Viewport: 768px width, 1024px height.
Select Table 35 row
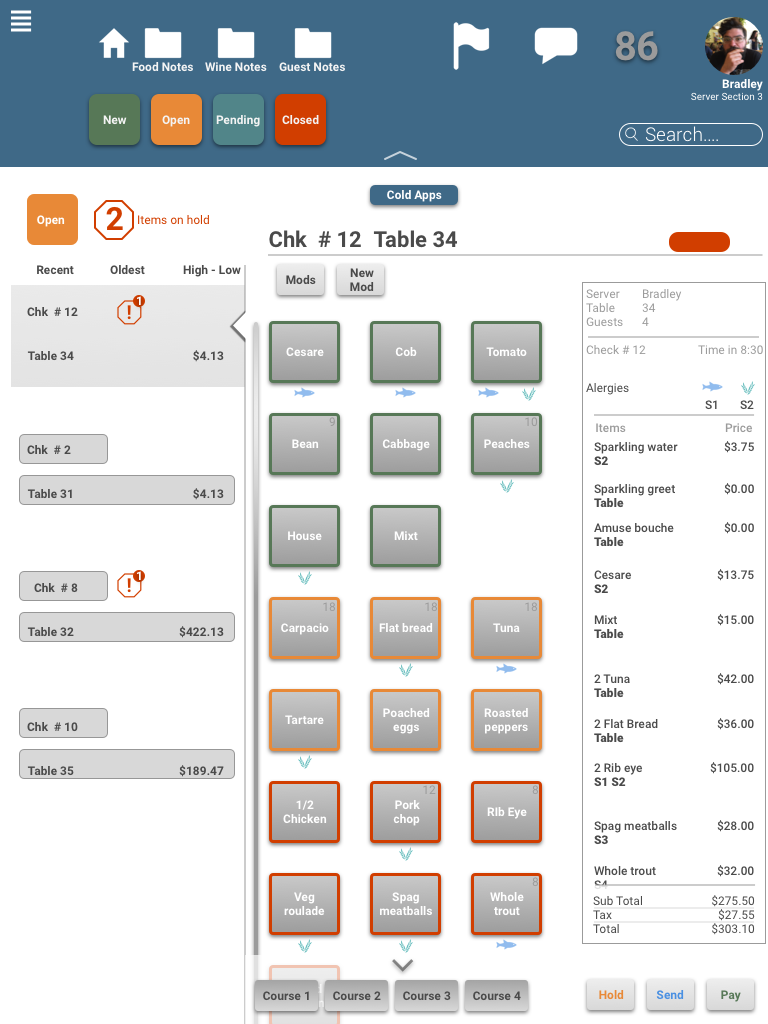click(127, 765)
